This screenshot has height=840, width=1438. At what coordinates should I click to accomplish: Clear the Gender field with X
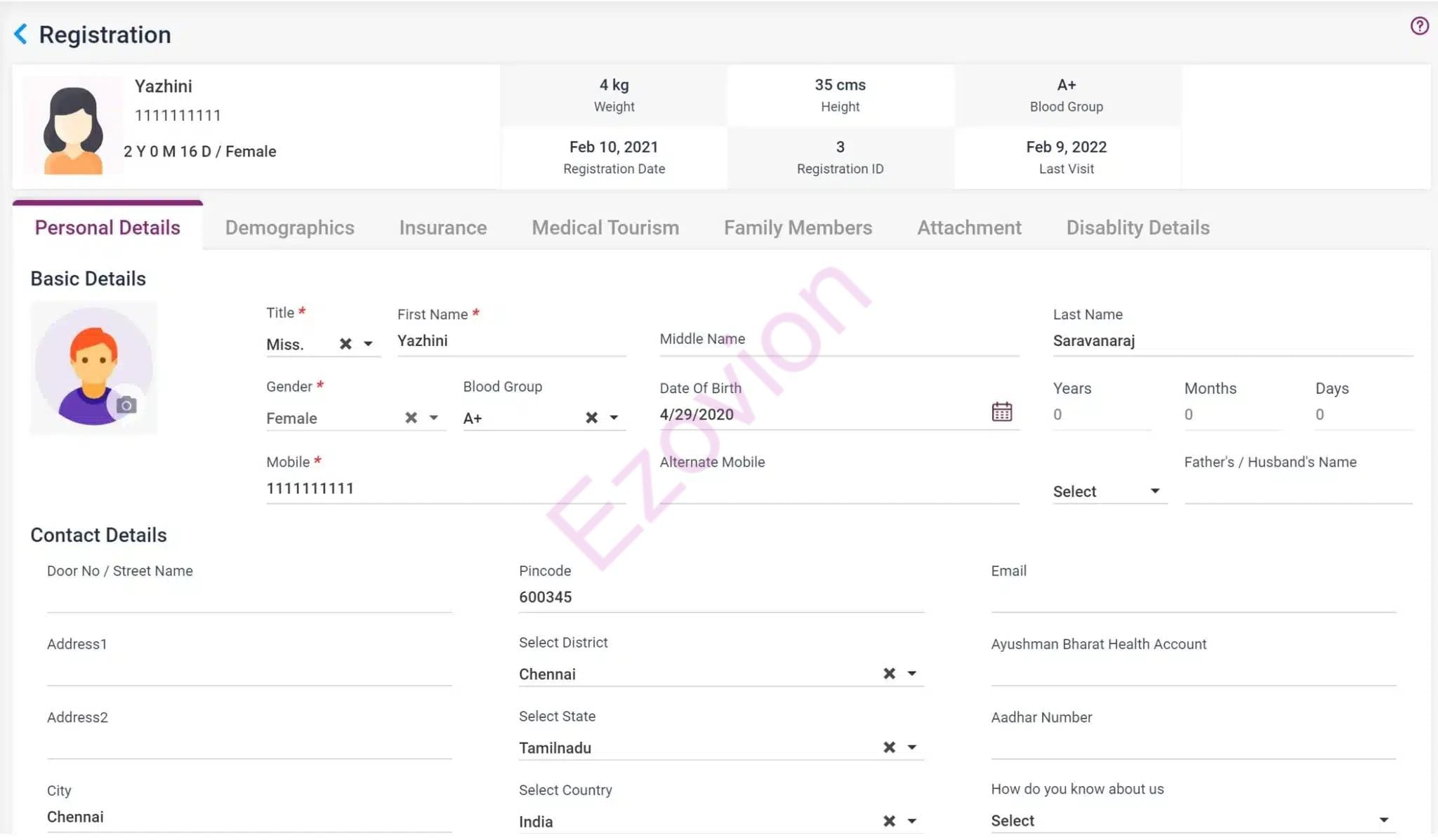coord(411,418)
